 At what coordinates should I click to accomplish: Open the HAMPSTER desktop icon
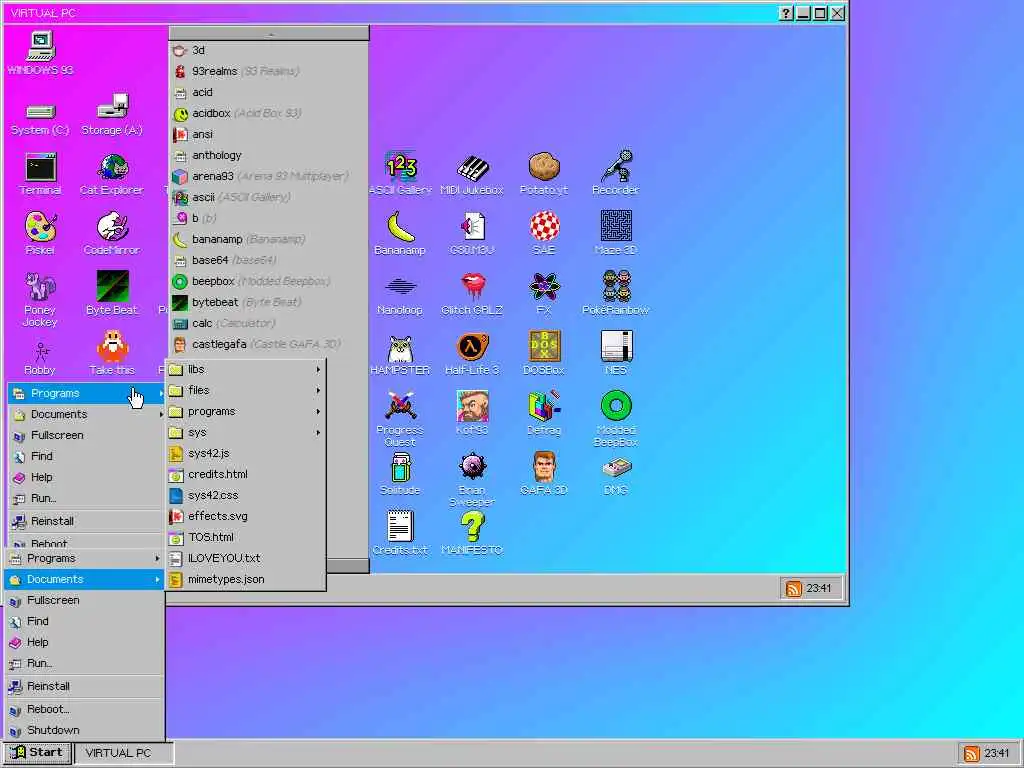pyautogui.click(x=400, y=355)
